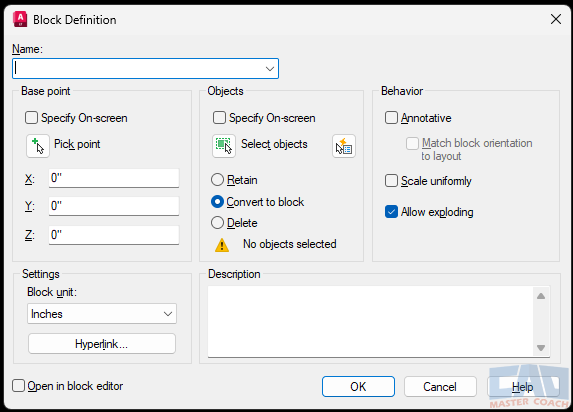This screenshot has height=412, width=573.
Task: Click the Select objects icon button
Action: click(x=224, y=146)
